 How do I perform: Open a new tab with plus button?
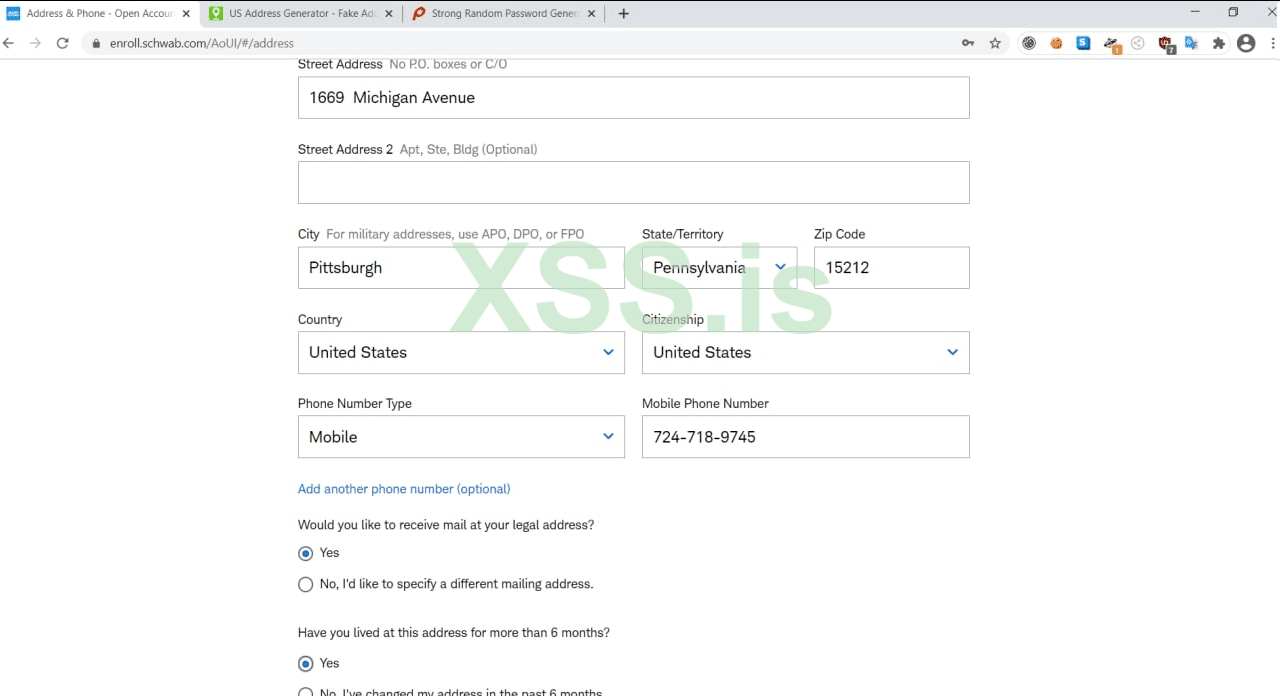[624, 14]
